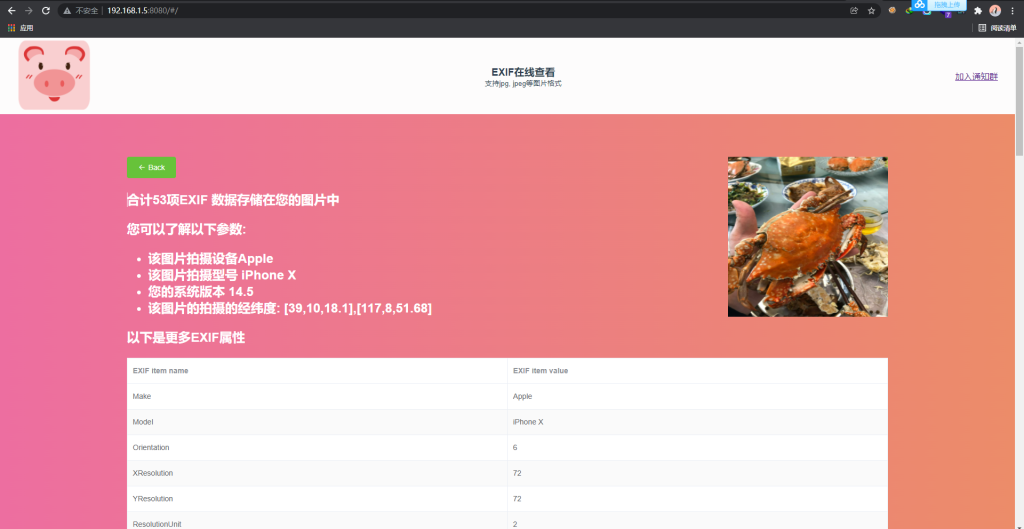Click the 该图片拍摄型号 iPhone X bullet
The width and height of the screenshot is (1024, 529).
pos(222,275)
